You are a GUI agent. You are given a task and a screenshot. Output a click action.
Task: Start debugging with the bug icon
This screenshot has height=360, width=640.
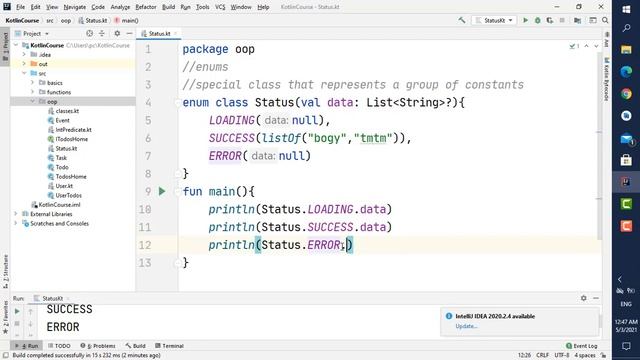click(x=538, y=20)
